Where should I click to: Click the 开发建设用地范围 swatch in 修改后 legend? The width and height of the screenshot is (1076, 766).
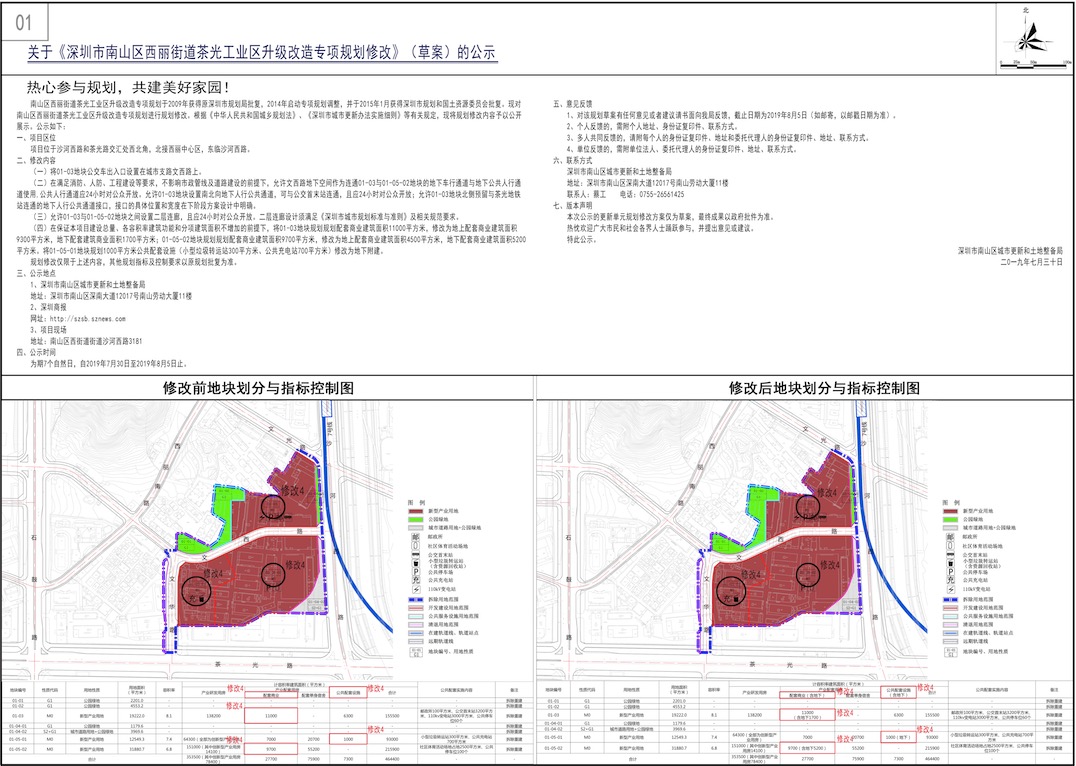pos(950,608)
